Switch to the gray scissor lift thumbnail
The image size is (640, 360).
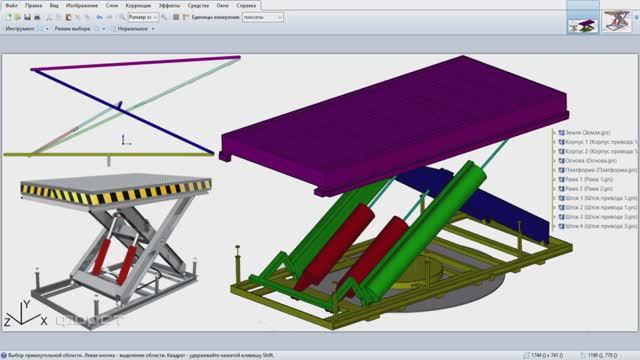pyautogui.click(x=616, y=21)
